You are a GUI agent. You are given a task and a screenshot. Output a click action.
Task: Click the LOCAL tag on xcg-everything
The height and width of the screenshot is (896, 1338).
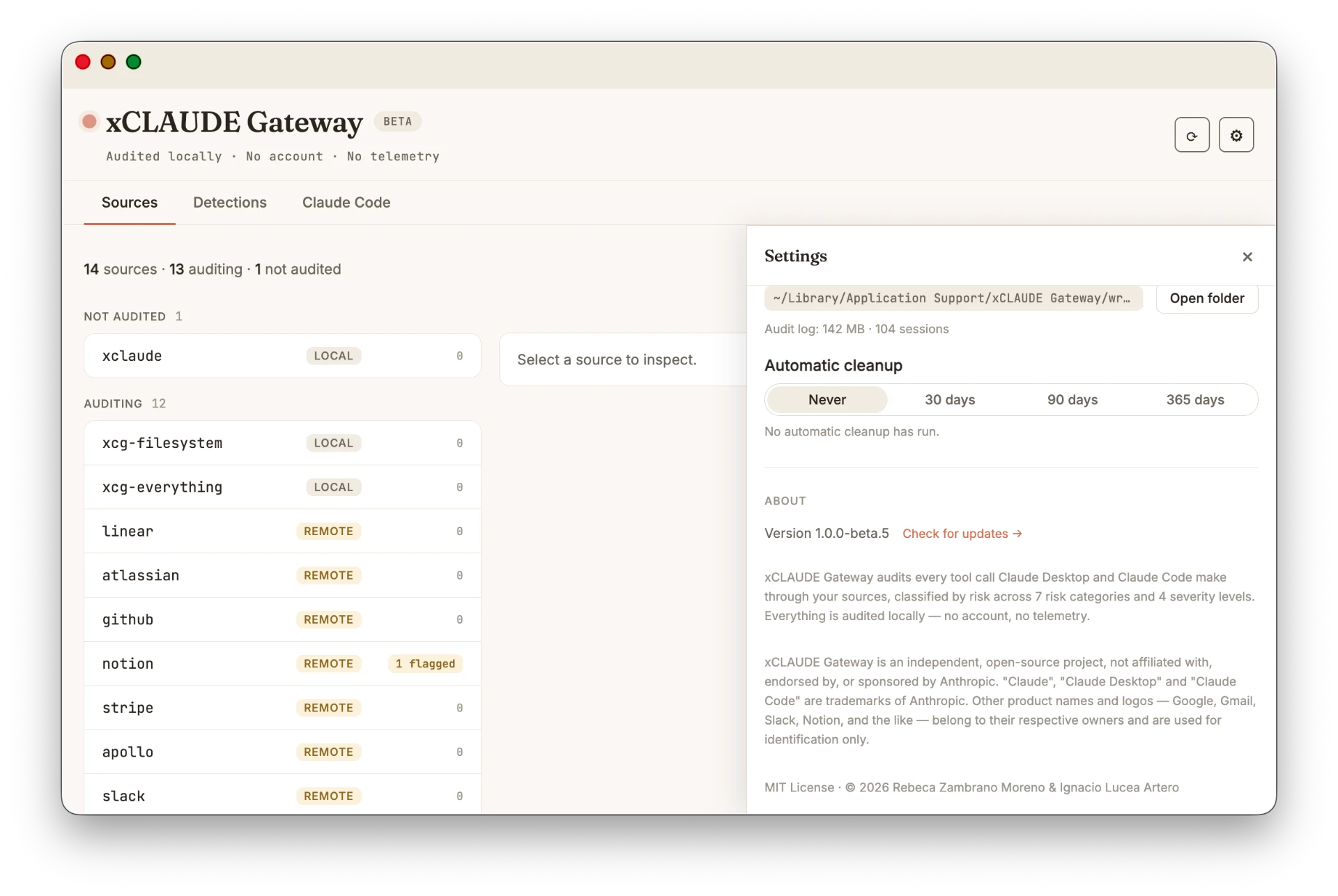(333, 487)
